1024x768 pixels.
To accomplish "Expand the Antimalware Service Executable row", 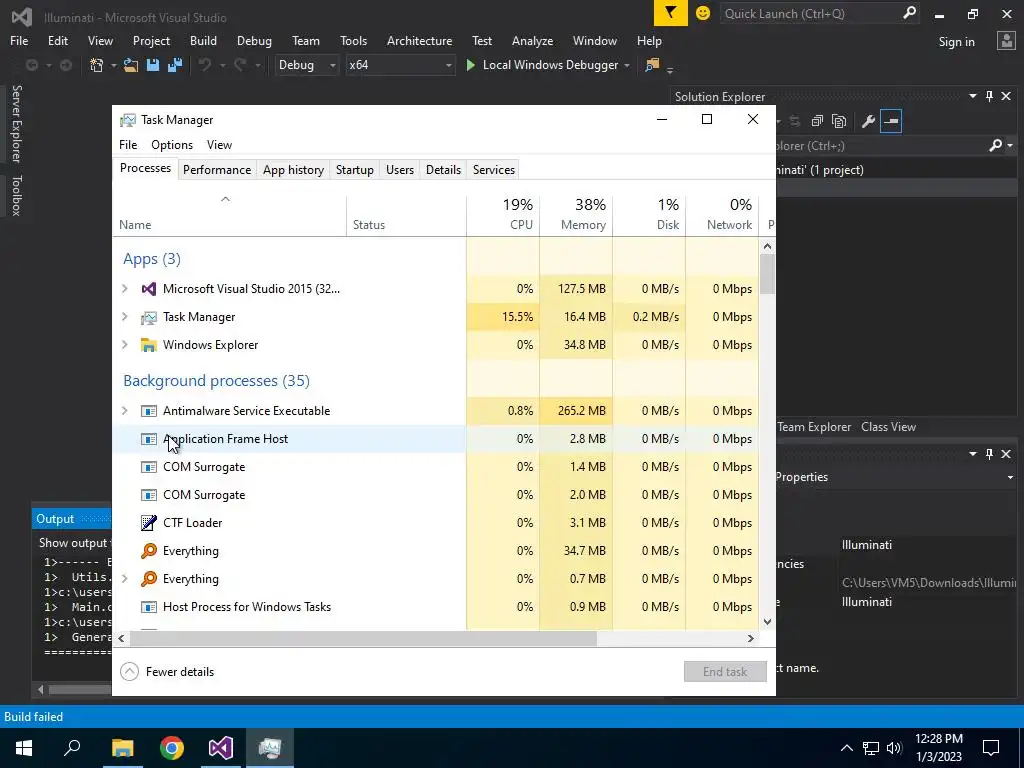I will pyautogui.click(x=125, y=410).
